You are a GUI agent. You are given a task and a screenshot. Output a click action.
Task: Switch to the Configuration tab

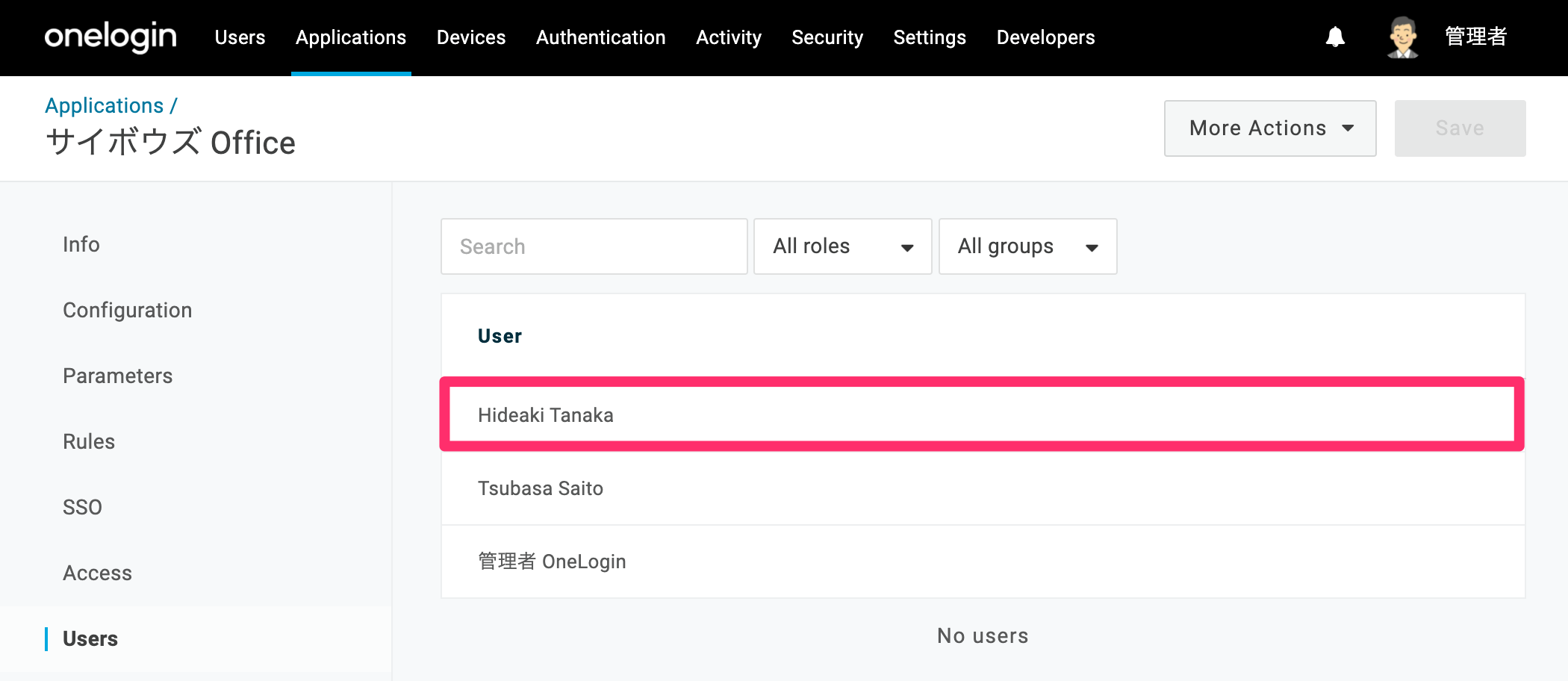pos(127,310)
